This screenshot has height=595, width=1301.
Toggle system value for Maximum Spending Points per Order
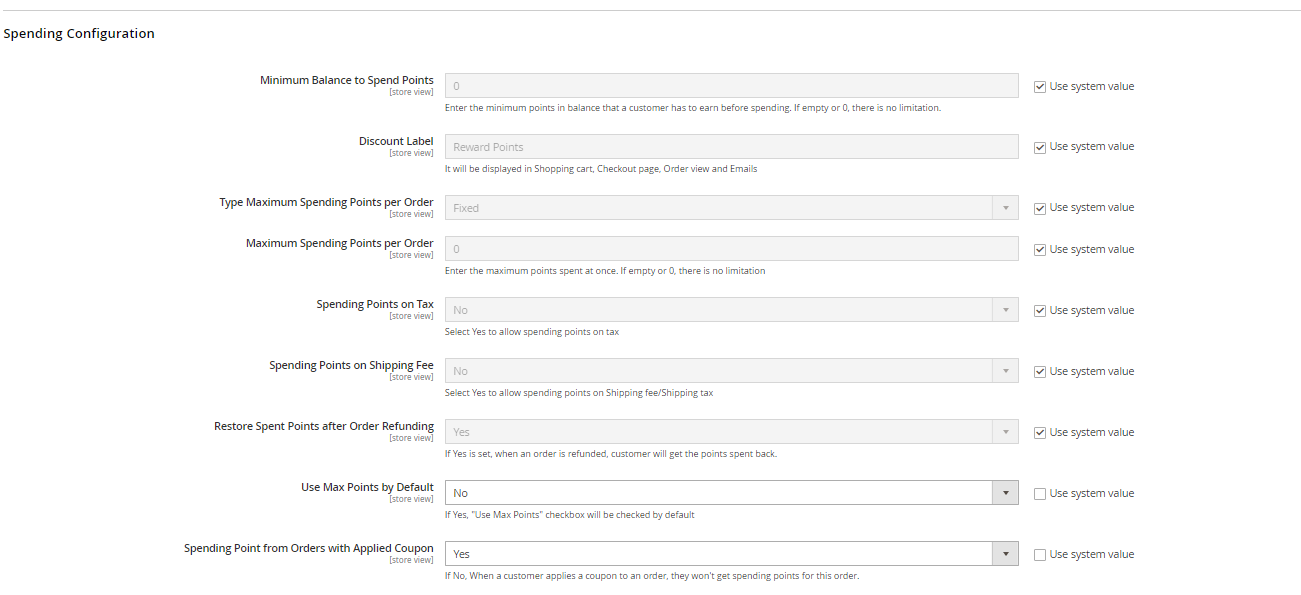1040,250
